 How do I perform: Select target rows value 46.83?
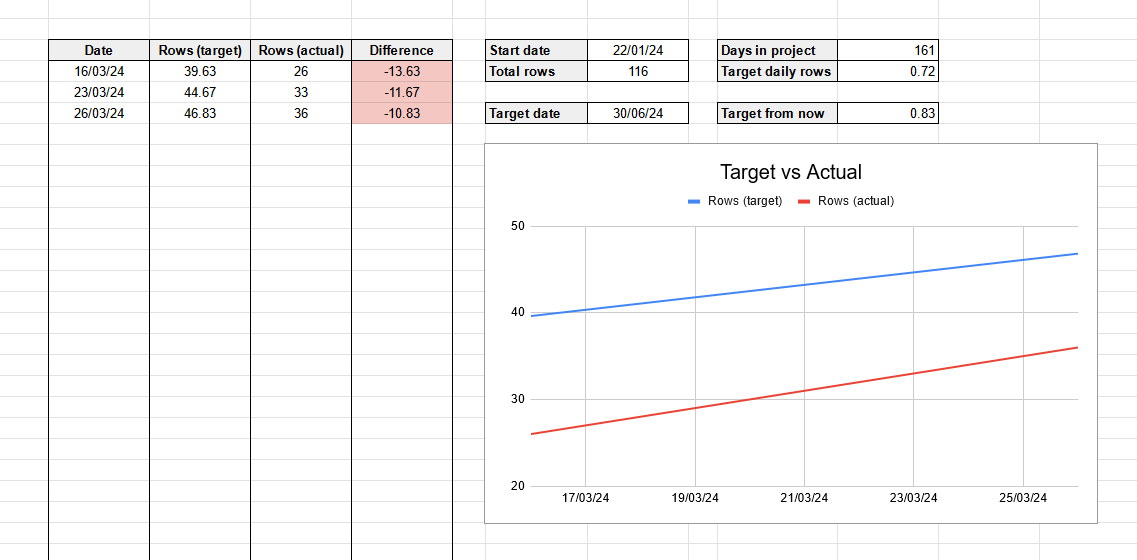(x=199, y=114)
